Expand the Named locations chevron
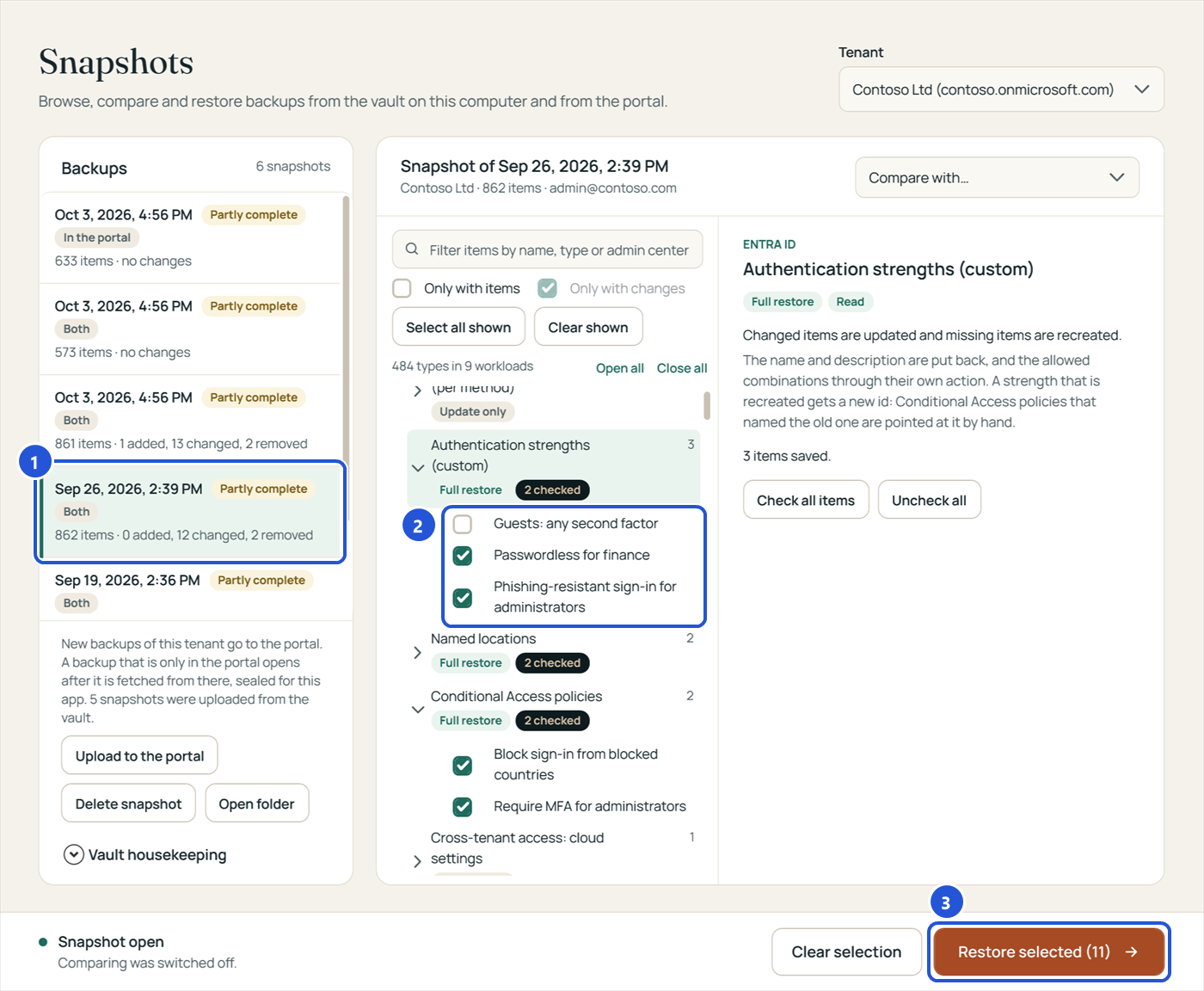Image resolution: width=1204 pixels, height=991 pixels. (x=418, y=653)
